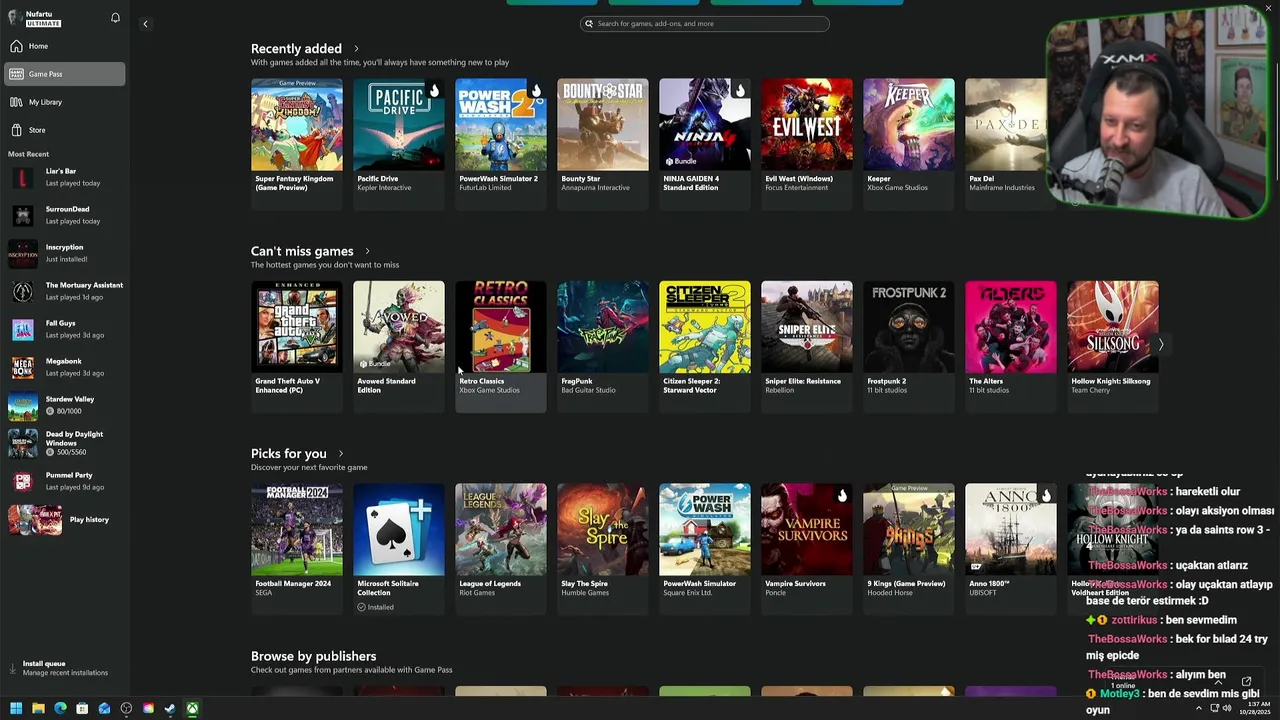Open Windows Start menu on taskbar
Image resolution: width=1280 pixels, height=720 pixels.
16,709
